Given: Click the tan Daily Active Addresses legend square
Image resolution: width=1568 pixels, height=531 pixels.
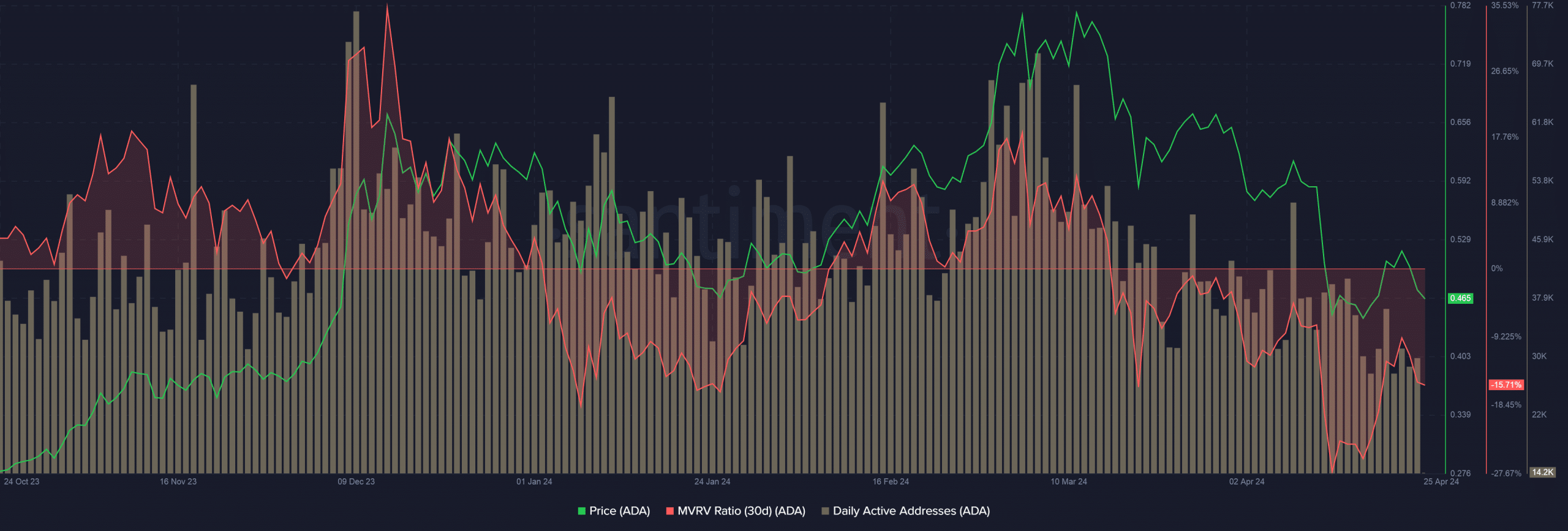Looking at the screenshot, I should point(825,511).
